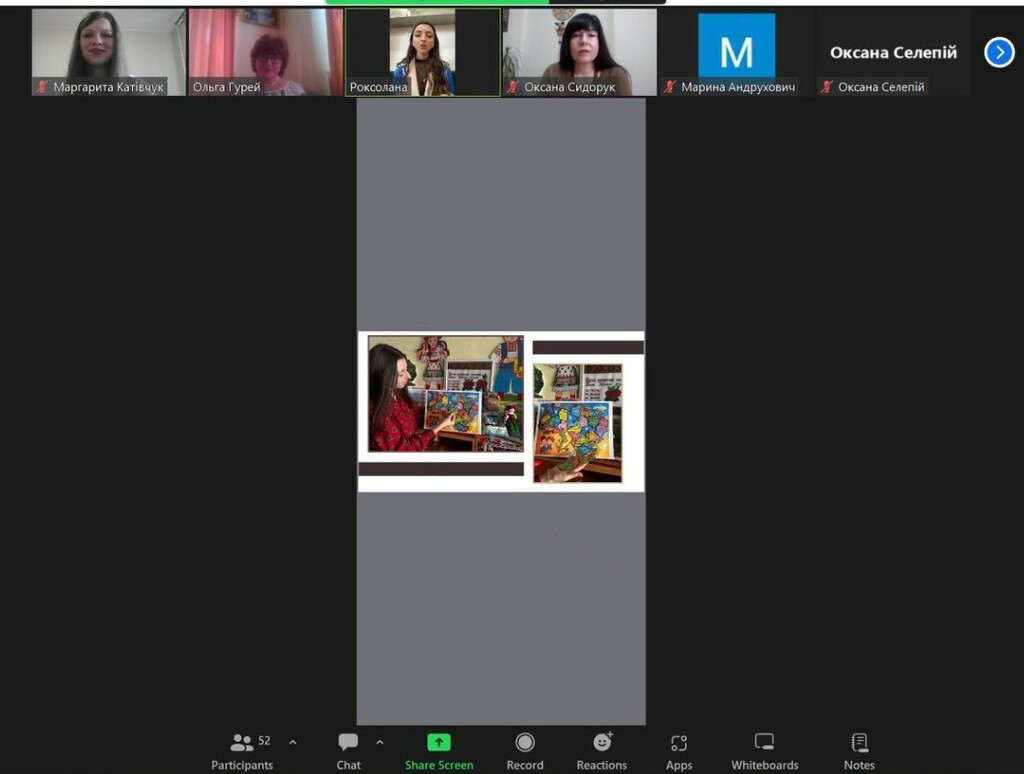Expand the arrow next to Chat
The image size is (1024, 774).
click(379, 742)
